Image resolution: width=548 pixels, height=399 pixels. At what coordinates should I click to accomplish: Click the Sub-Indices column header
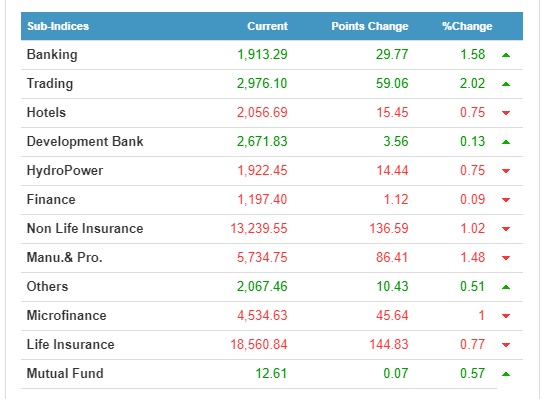58,26
